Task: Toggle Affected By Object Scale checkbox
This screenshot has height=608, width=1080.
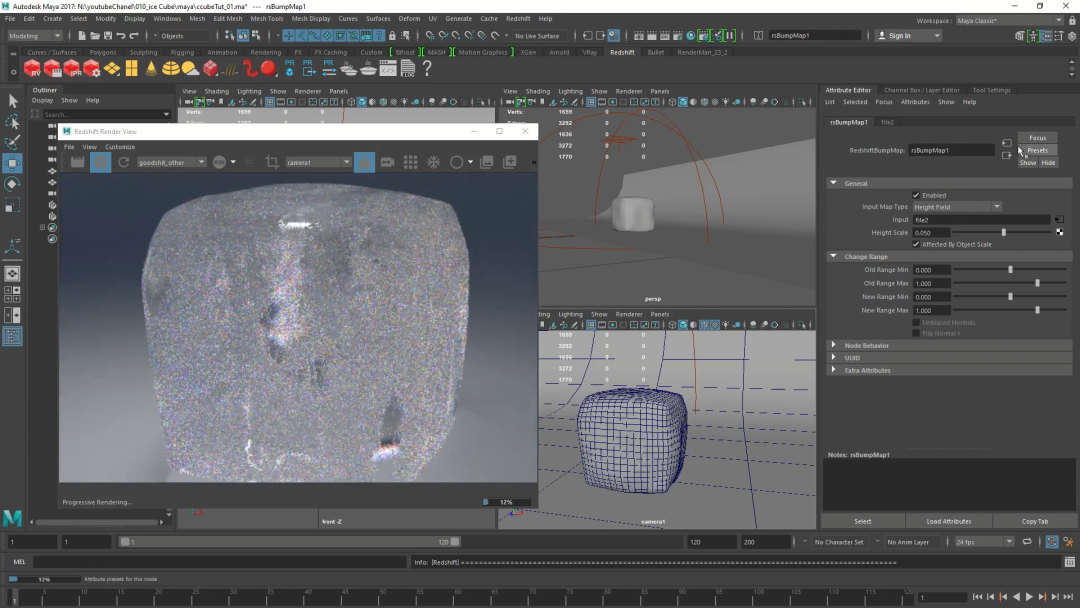Action: pyautogui.click(x=916, y=244)
